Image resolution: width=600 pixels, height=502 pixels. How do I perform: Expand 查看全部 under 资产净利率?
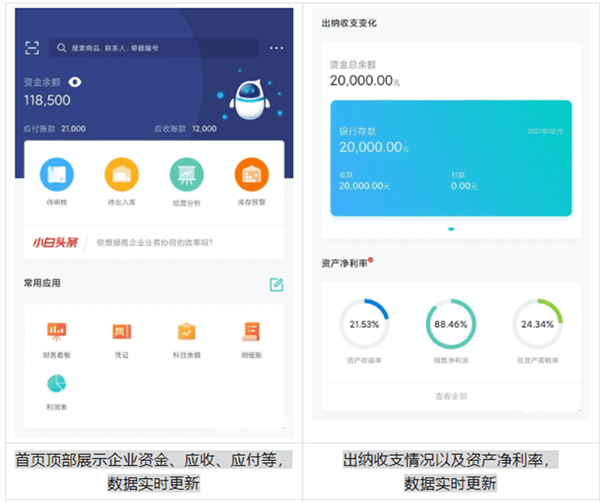click(x=450, y=396)
